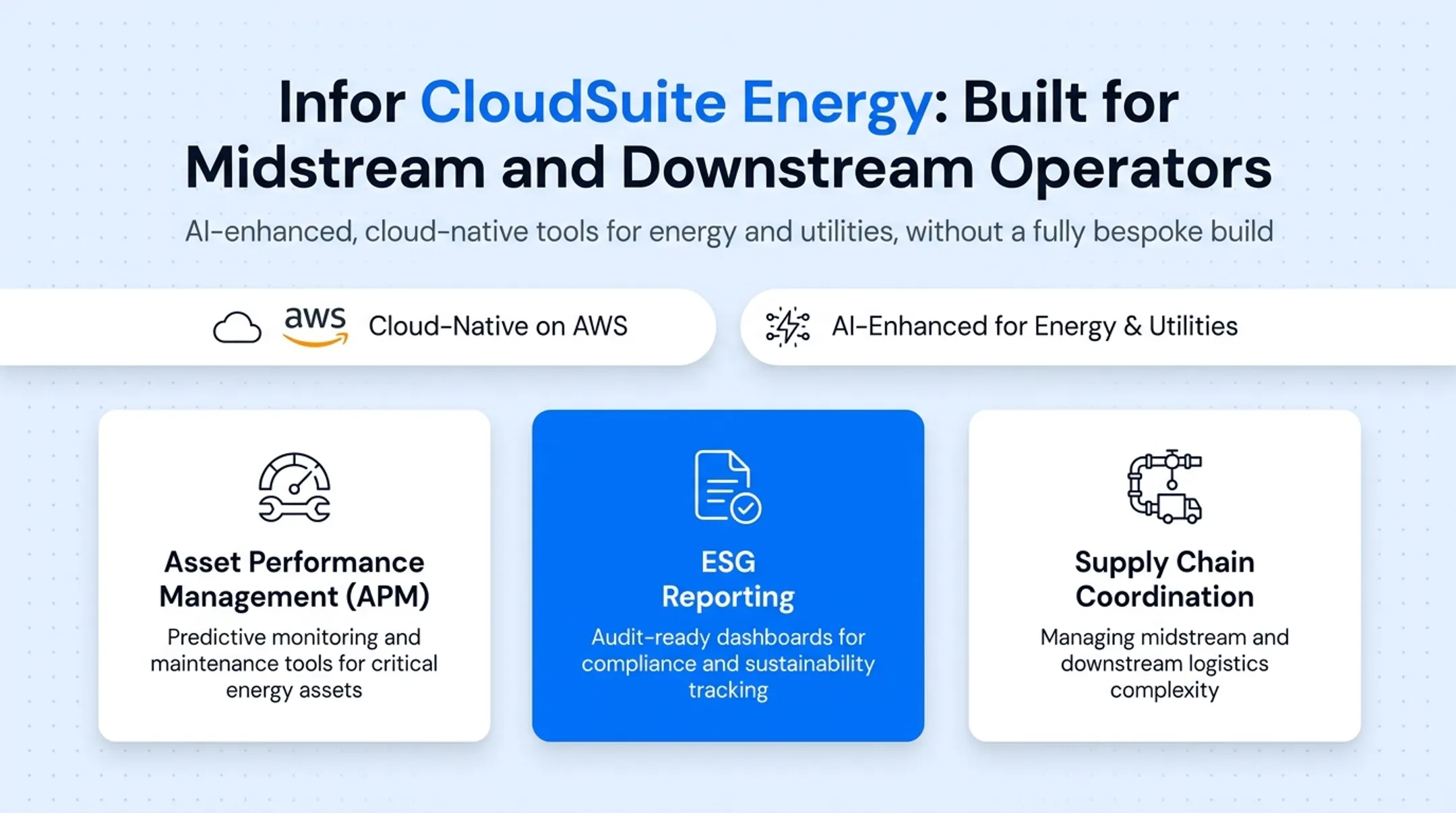Click the AI-enhanced, cloud-native subtitle line
The height and width of the screenshot is (813, 1456).
tap(729, 231)
